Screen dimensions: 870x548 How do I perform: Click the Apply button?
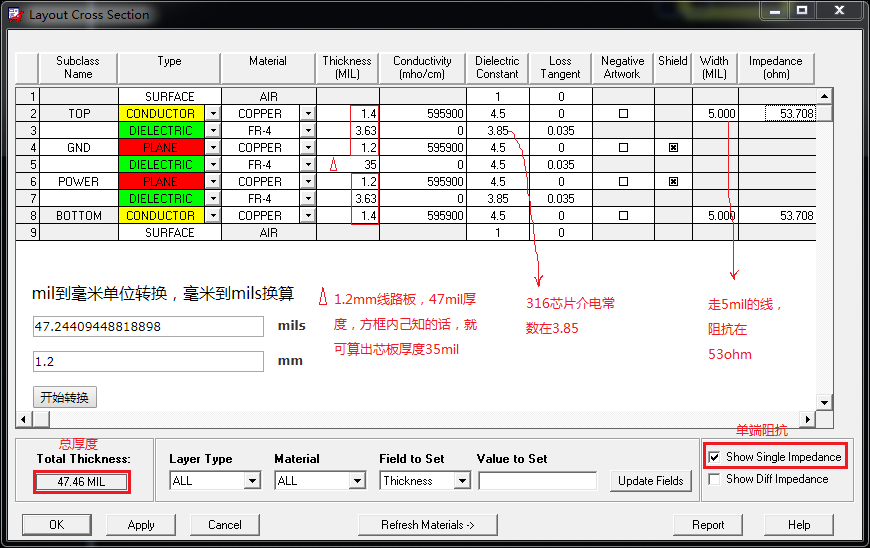click(141, 525)
